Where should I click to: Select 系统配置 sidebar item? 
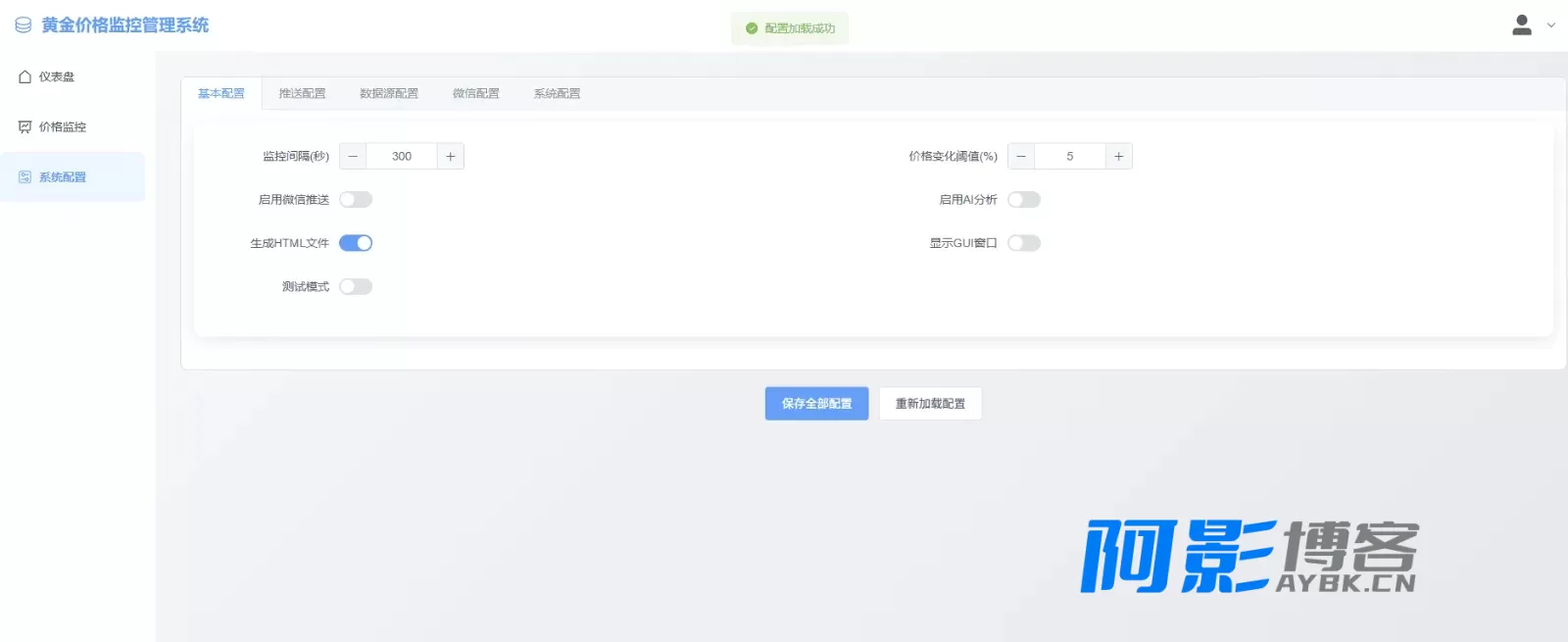73,177
